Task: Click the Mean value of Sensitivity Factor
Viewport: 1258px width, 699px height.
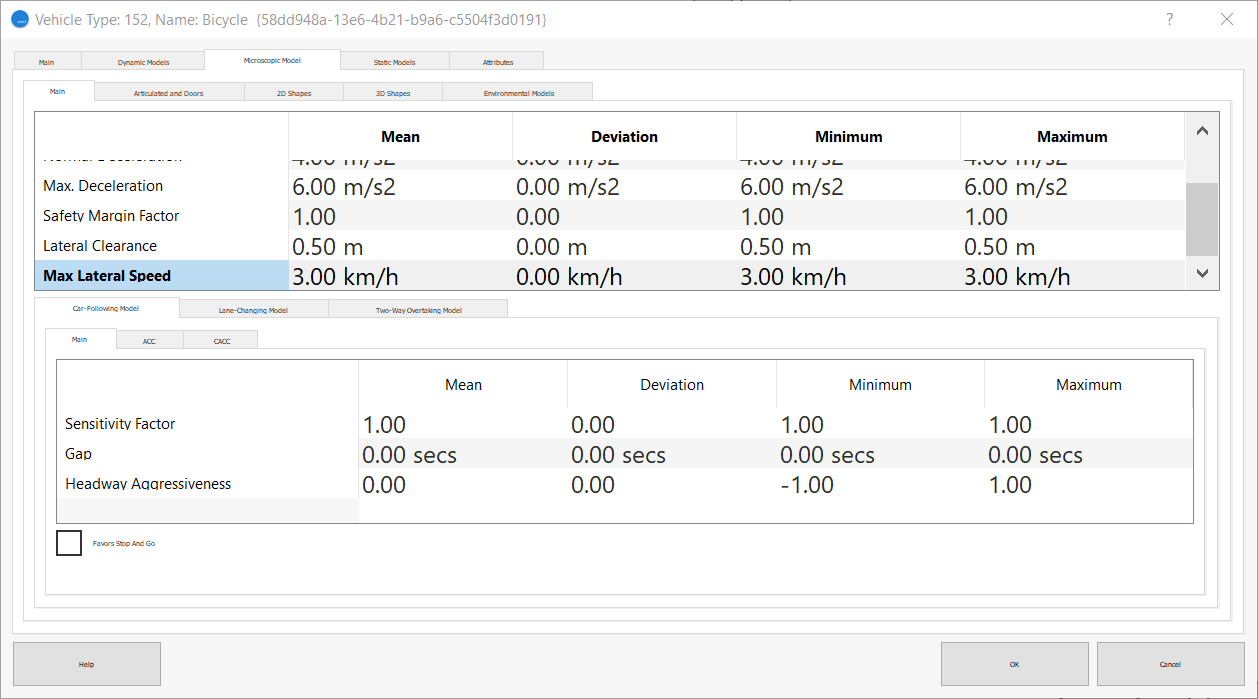Action: coord(463,424)
